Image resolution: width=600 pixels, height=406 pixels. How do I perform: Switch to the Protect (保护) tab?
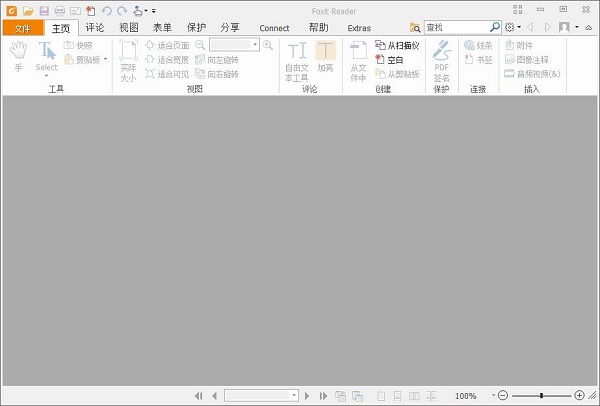tap(196, 28)
